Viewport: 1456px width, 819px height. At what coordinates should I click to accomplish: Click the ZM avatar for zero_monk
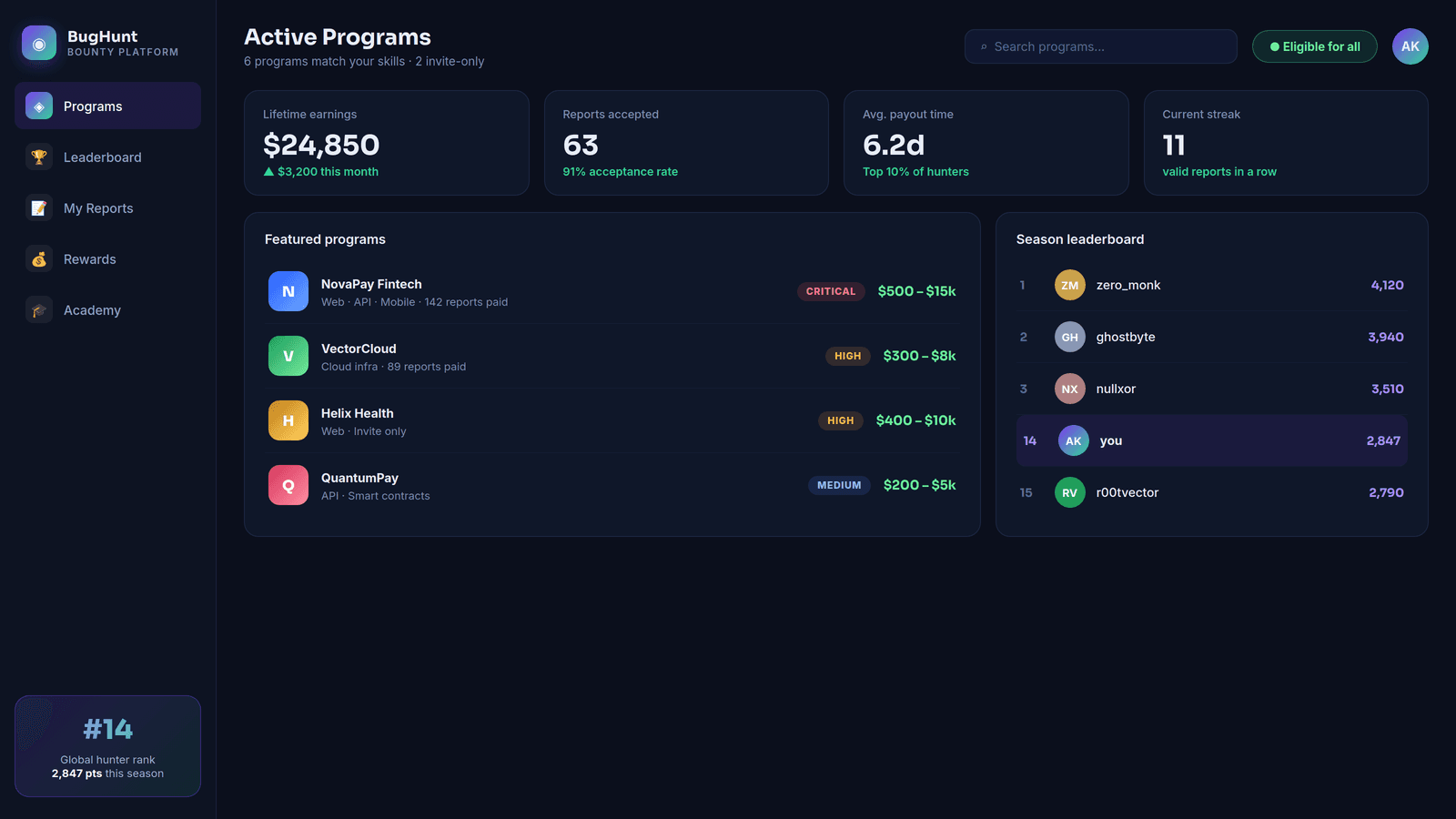(1070, 285)
